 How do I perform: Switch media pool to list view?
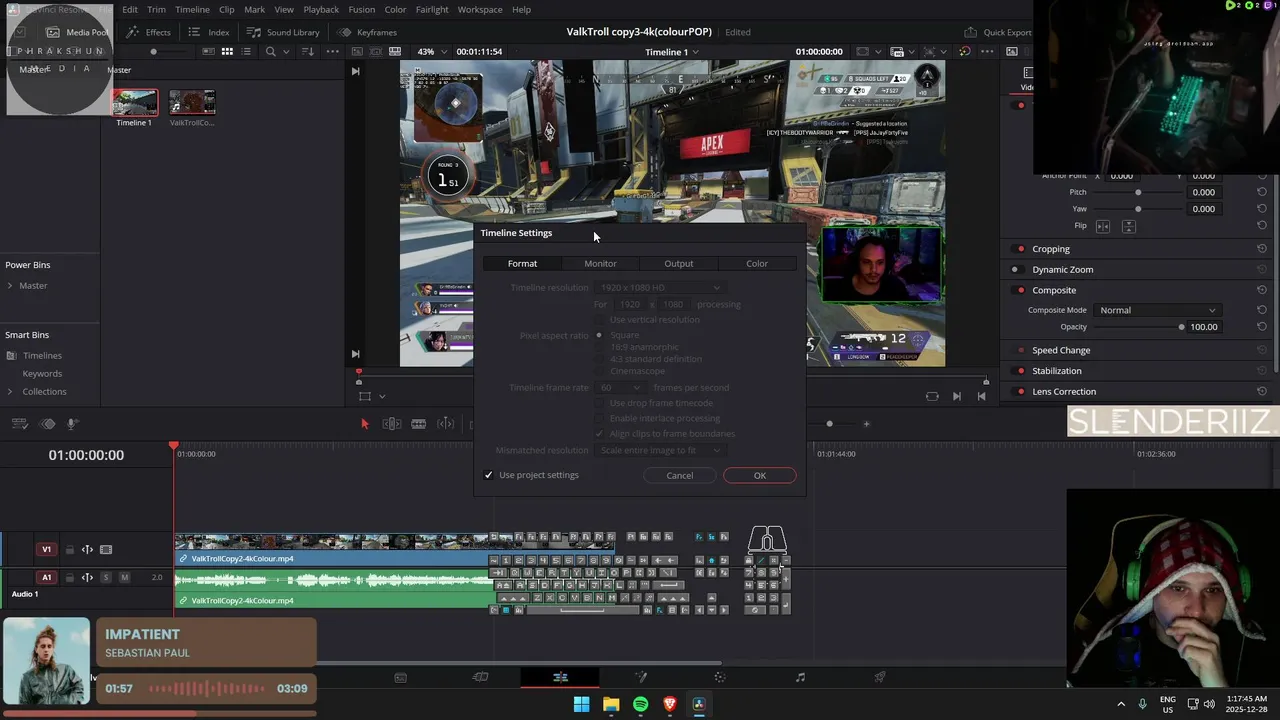pyautogui.click(x=246, y=51)
